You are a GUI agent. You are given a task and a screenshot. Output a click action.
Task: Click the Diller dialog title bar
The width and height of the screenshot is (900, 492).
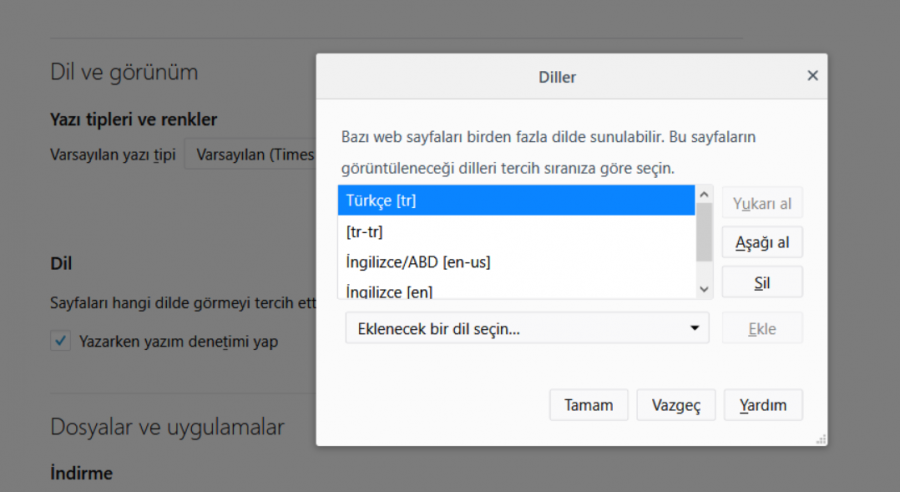click(x=556, y=76)
